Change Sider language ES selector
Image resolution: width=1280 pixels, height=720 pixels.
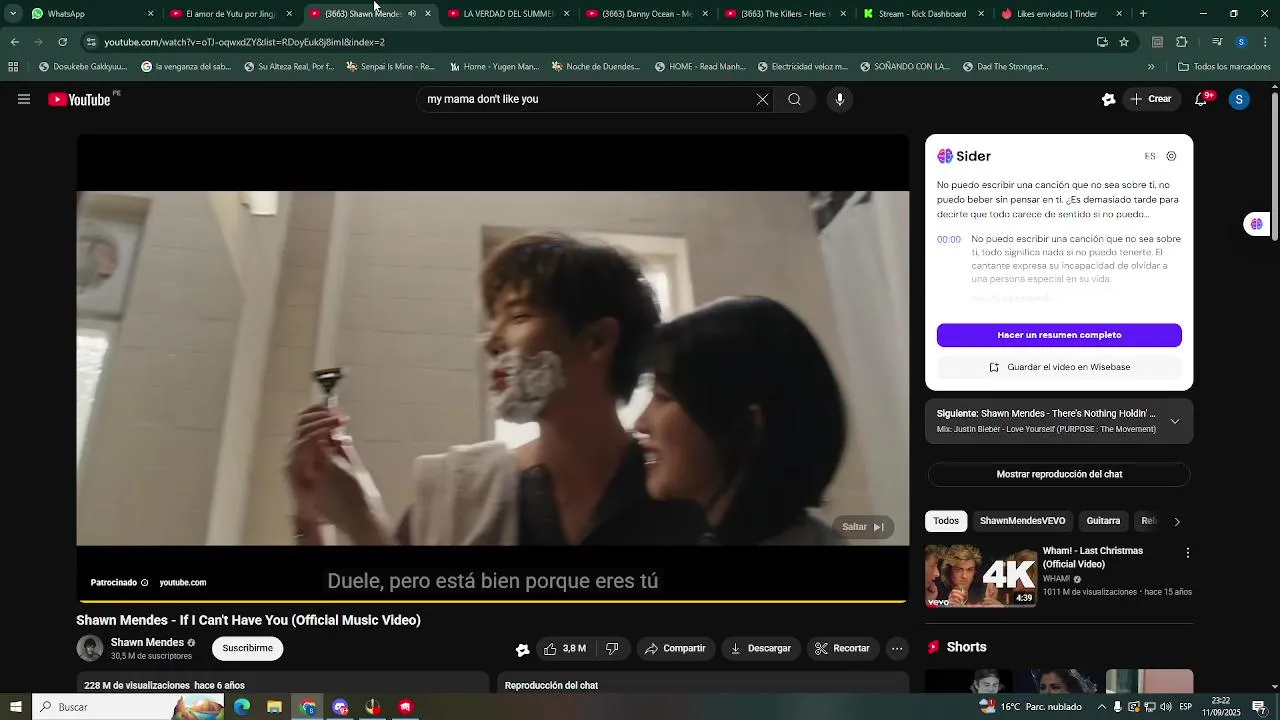1150,156
